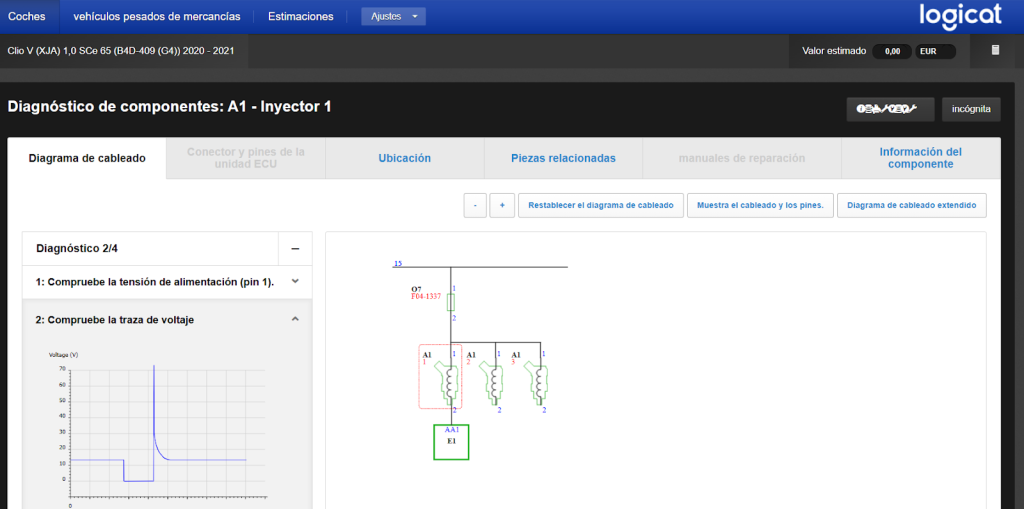Click the voltage trace graph

click(157, 430)
